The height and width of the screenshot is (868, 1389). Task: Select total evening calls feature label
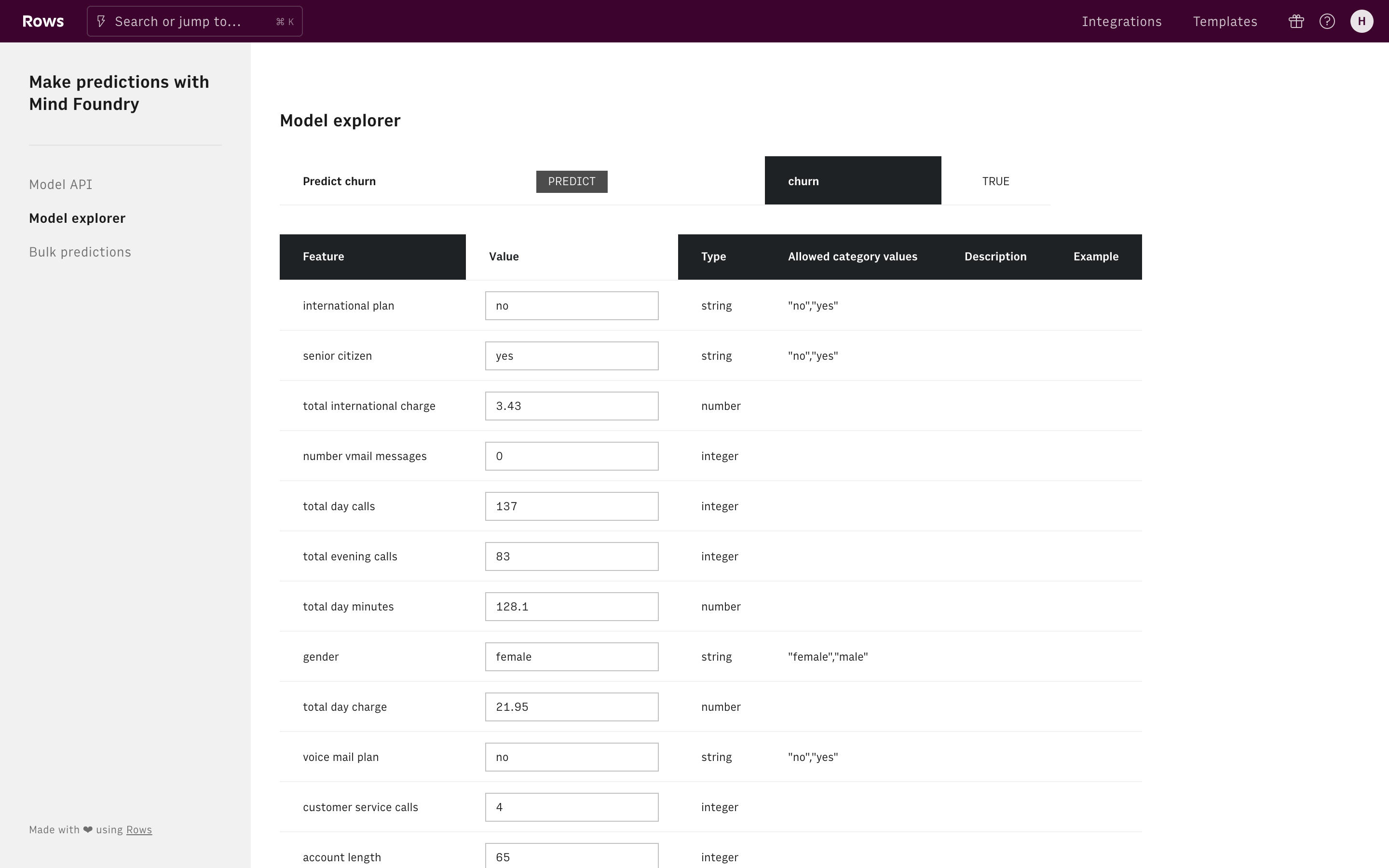(x=350, y=556)
